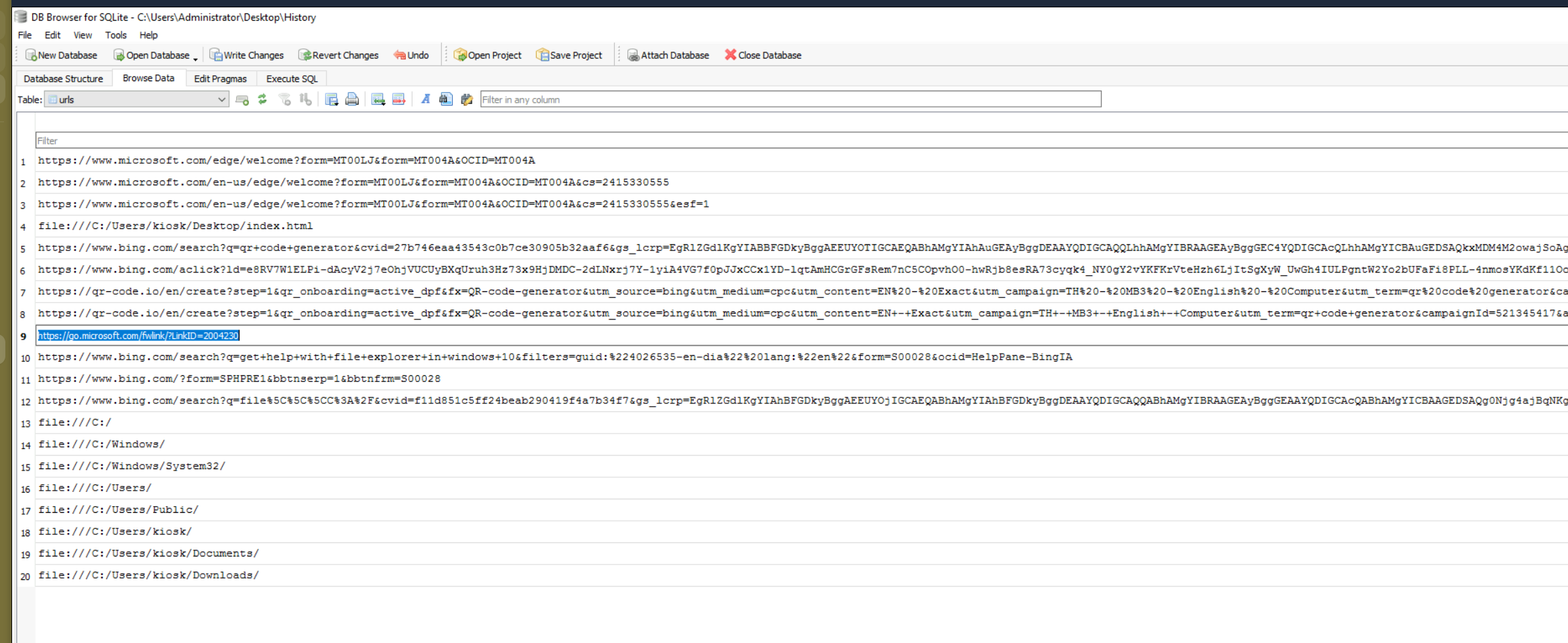Open the Edit menu
The height and width of the screenshot is (643, 1568).
pos(52,35)
